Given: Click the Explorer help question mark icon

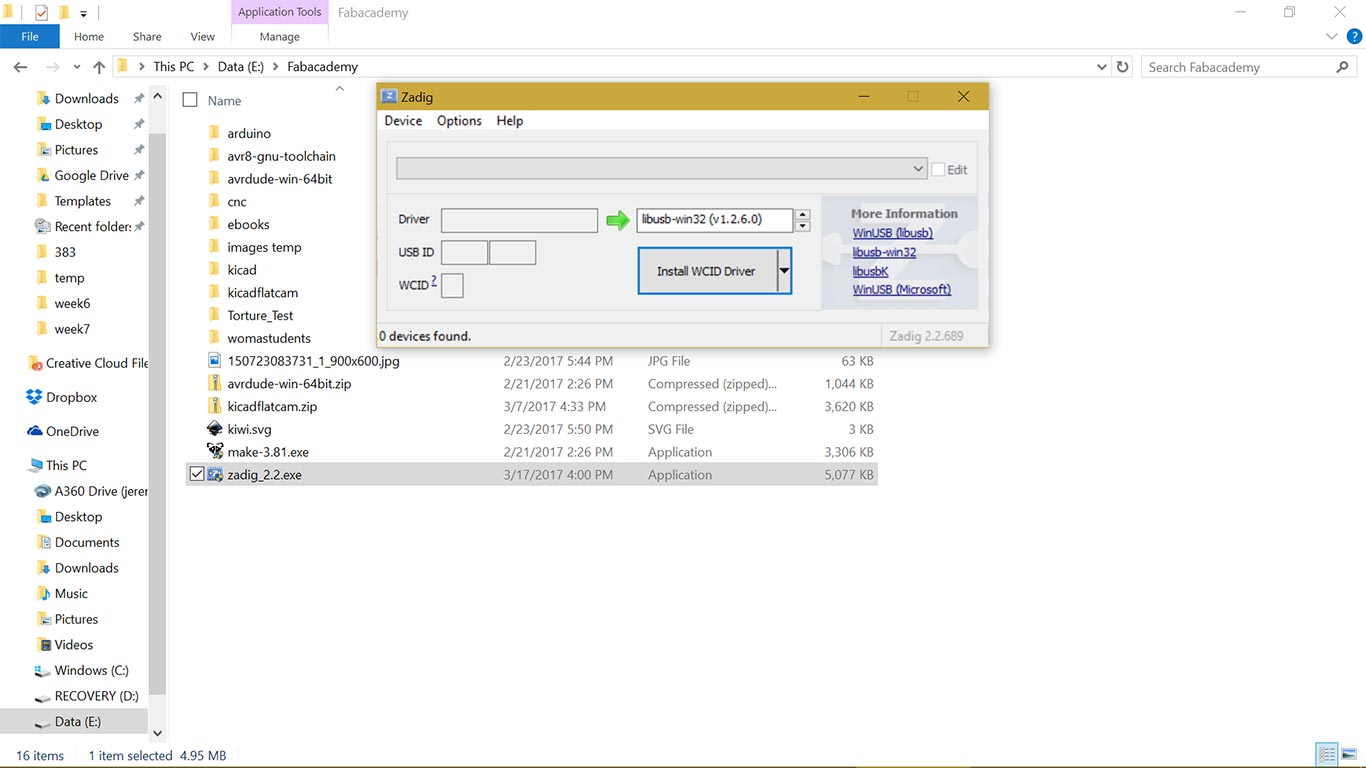Looking at the screenshot, I should [x=1354, y=37].
